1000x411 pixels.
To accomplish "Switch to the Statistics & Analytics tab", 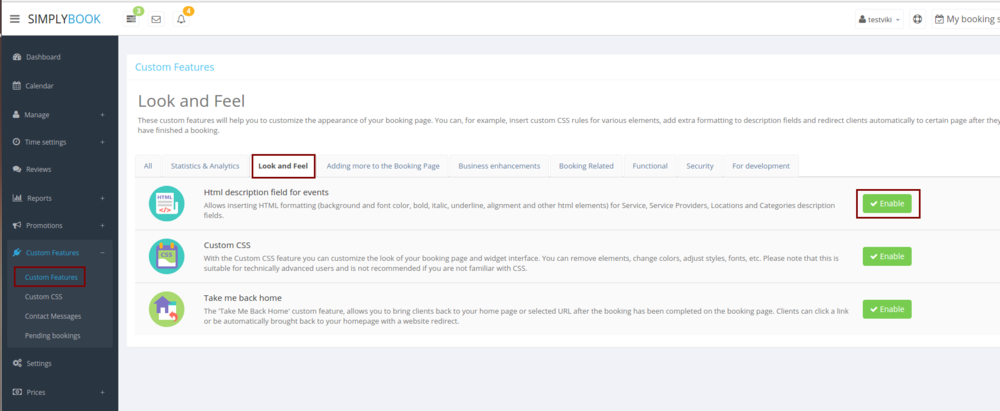I will 205,166.
